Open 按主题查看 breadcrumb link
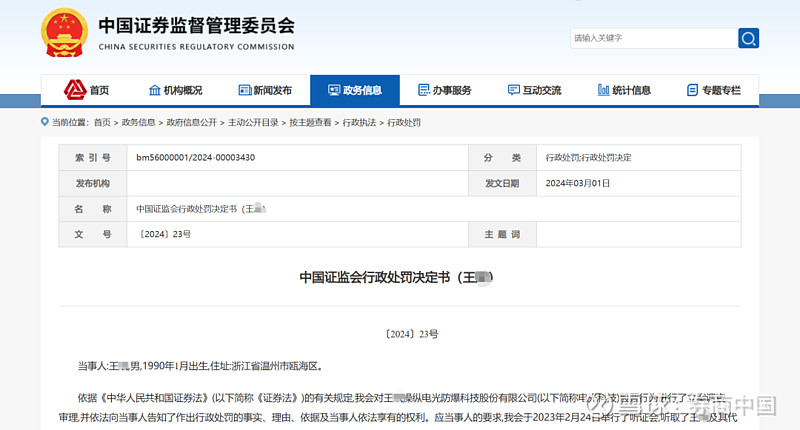The height and width of the screenshot is (430, 800). (310, 122)
